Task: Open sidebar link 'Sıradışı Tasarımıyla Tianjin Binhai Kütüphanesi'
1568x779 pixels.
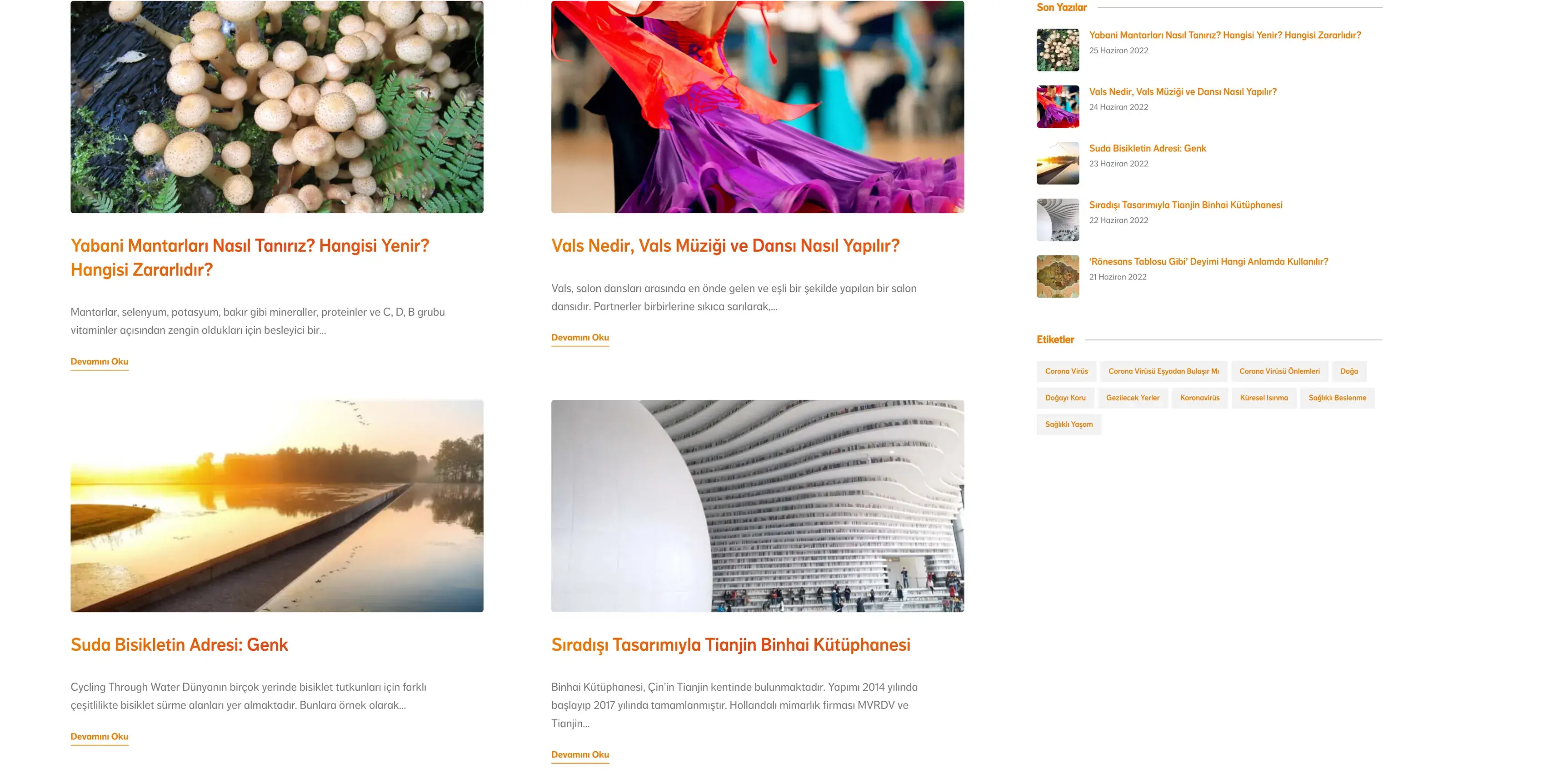Action: (1186, 205)
